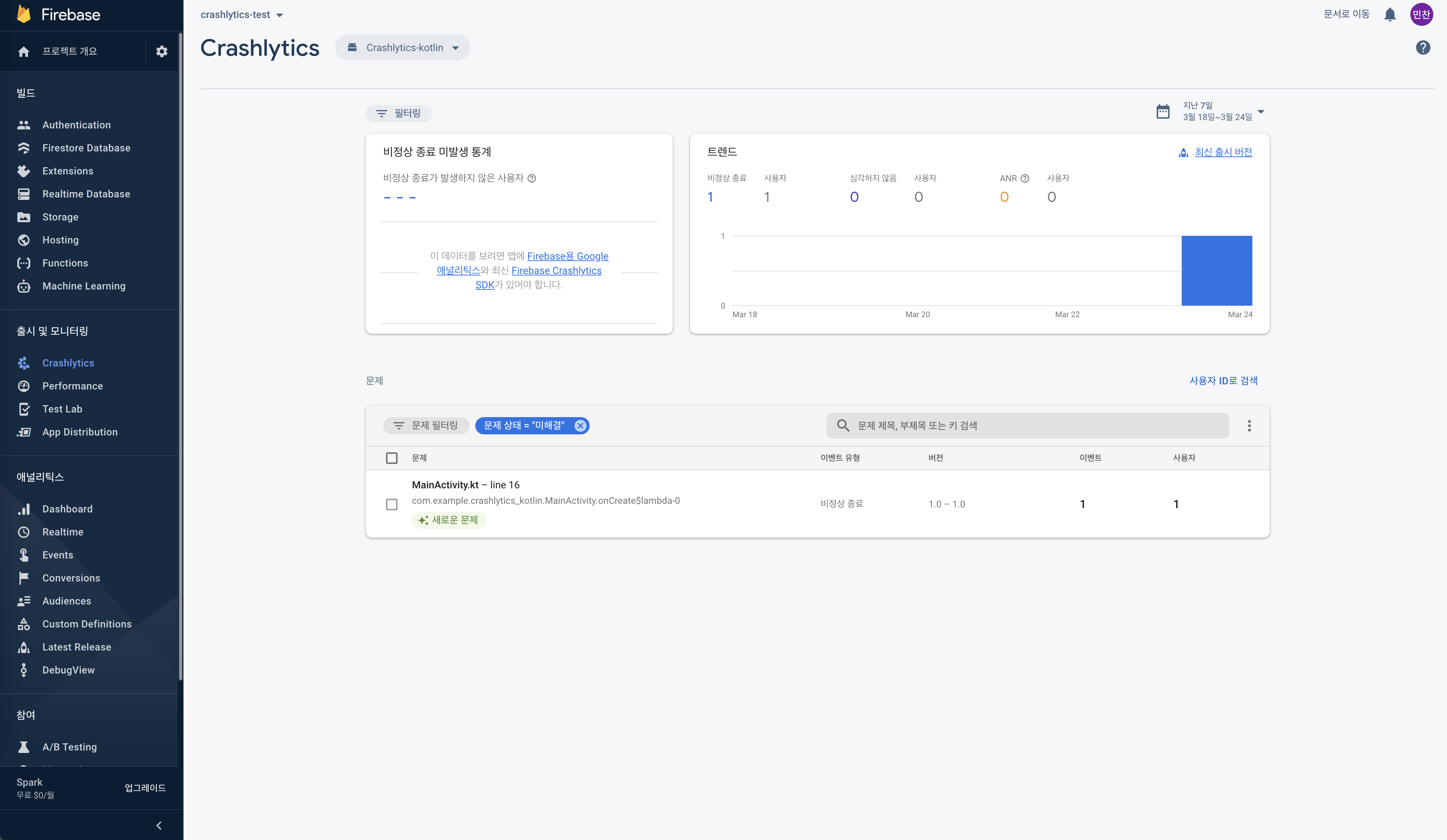Click the 필터링 filter button

[x=399, y=114]
